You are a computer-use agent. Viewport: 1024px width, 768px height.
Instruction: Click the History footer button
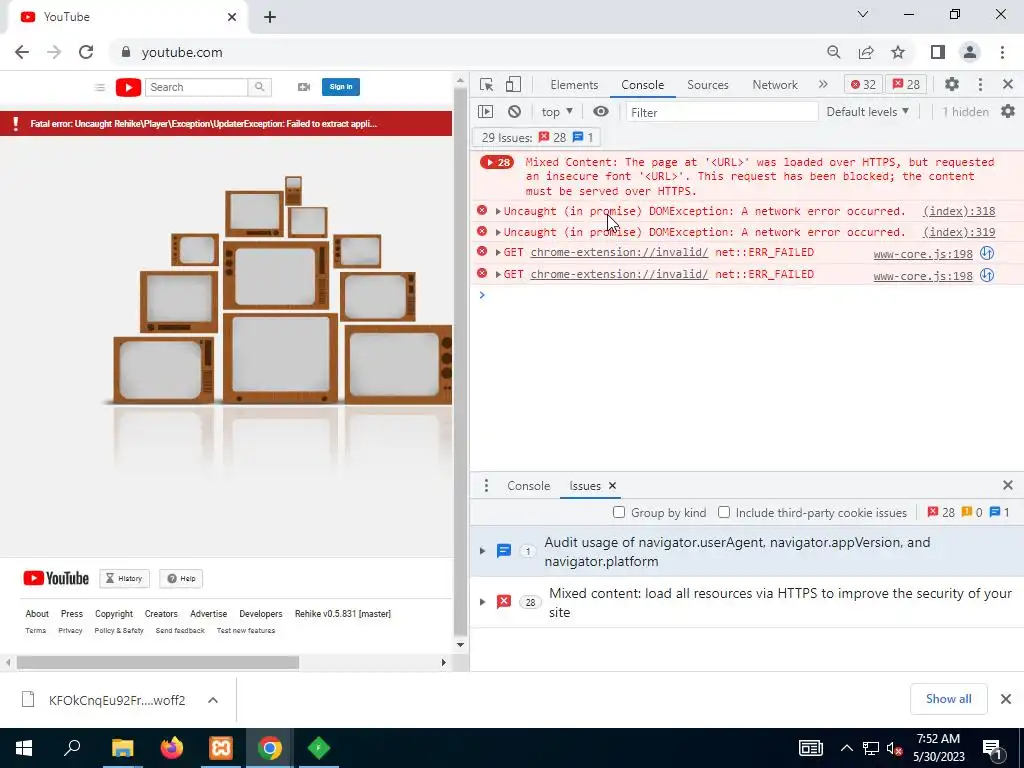[125, 578]
